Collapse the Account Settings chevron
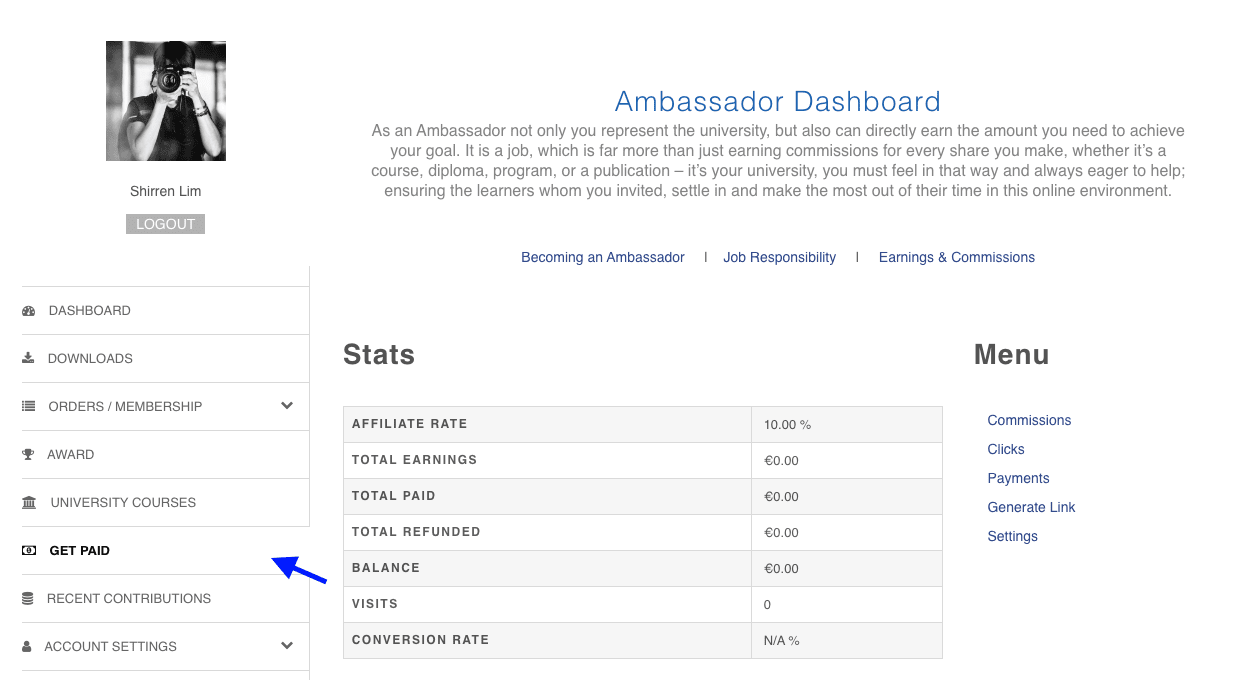This screenshot has width=1254, height=680. (x=287, y=646)
